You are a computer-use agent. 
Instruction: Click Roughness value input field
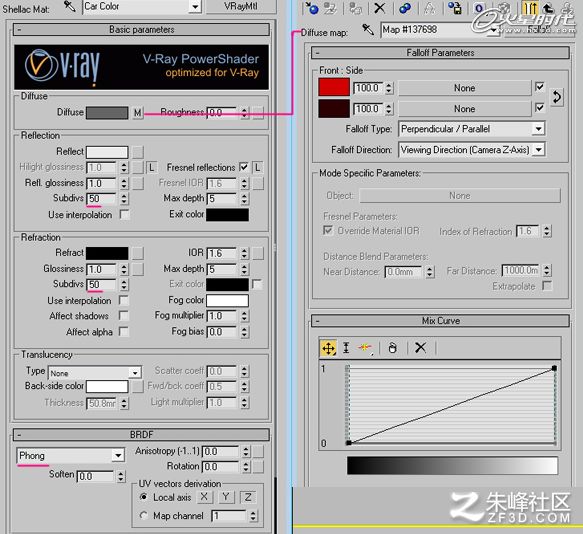(222, 113)
